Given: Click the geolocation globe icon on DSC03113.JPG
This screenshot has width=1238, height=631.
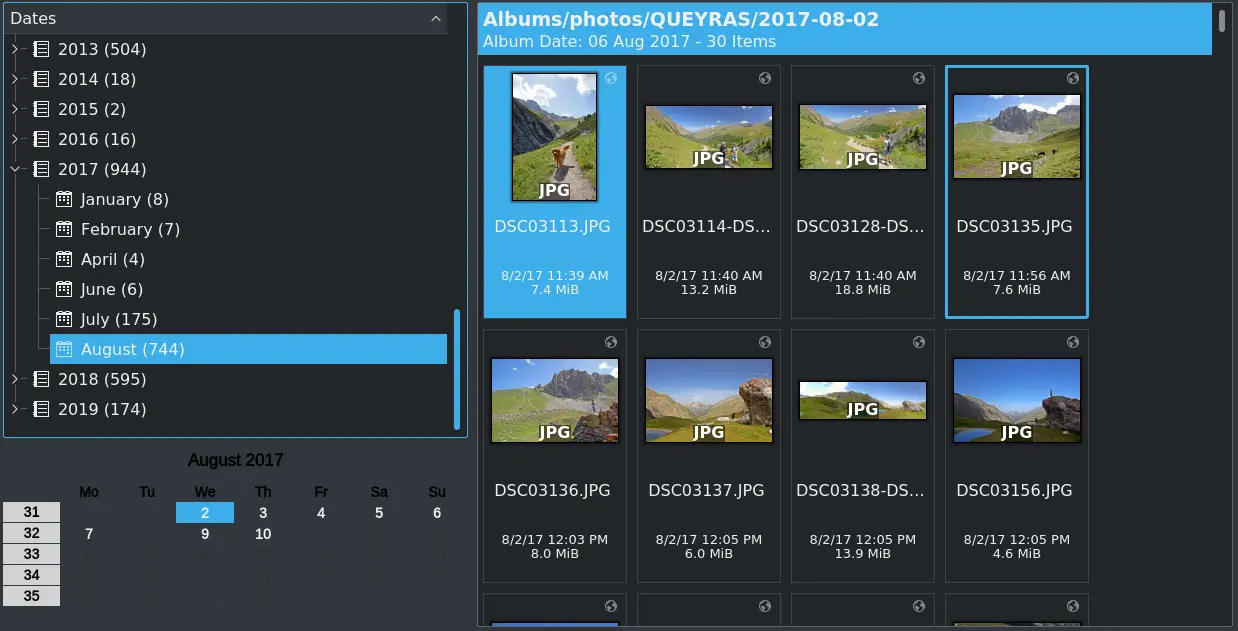Looking at the screenshot, I should pyautogui.click(x=611, y=78).
